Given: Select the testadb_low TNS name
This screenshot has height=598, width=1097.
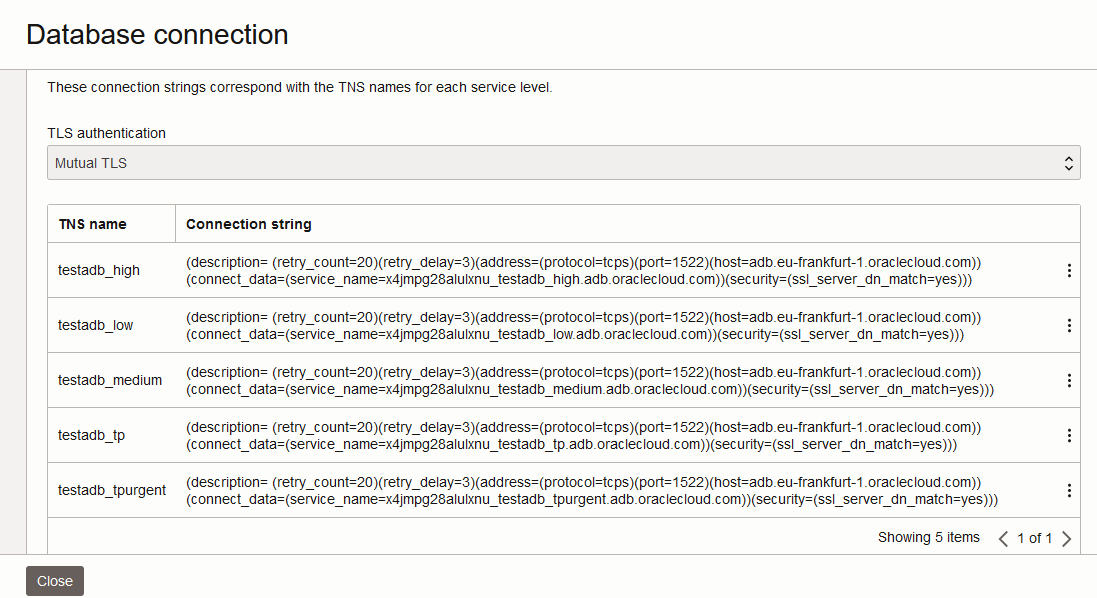Looking at the screenshot, I should [96, 326].
